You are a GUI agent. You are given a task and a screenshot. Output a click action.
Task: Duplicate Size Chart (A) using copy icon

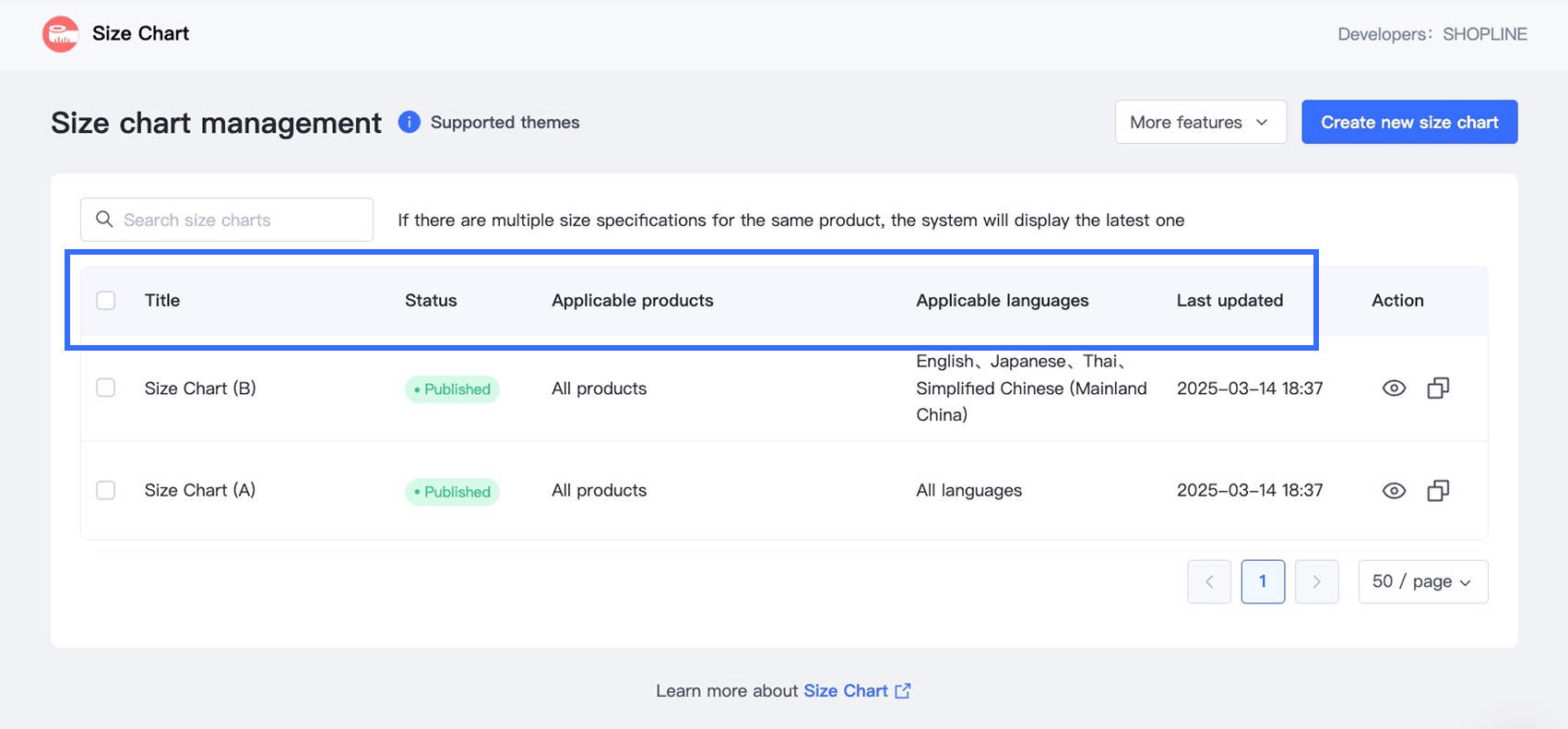point(1438,491)
